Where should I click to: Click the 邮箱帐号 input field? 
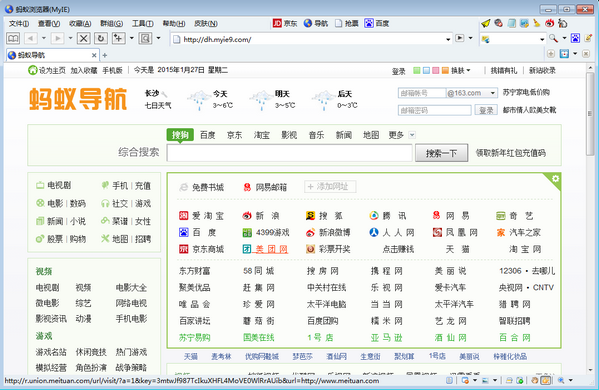point(422,93)
